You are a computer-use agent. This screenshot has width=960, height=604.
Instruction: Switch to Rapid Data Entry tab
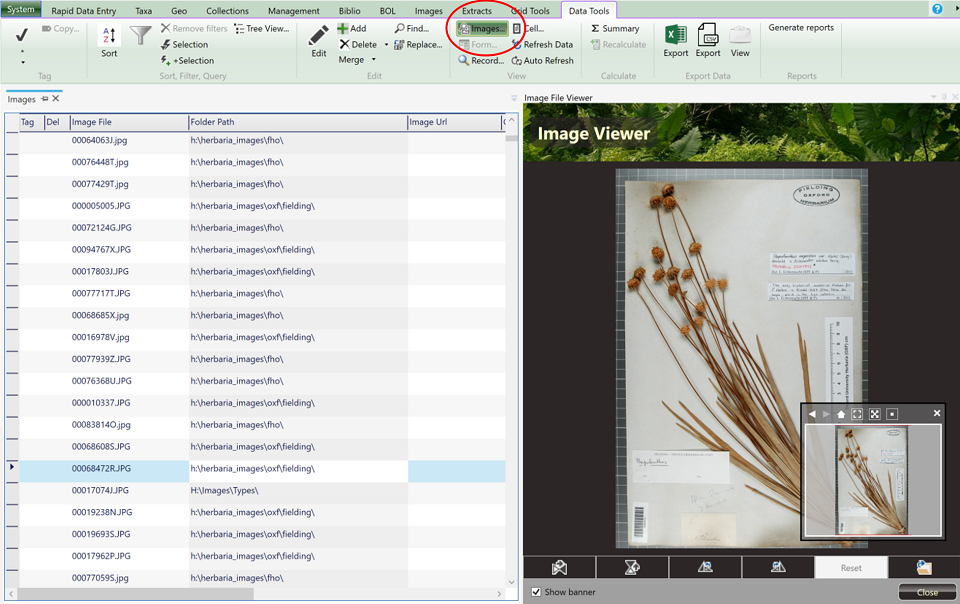83,10
